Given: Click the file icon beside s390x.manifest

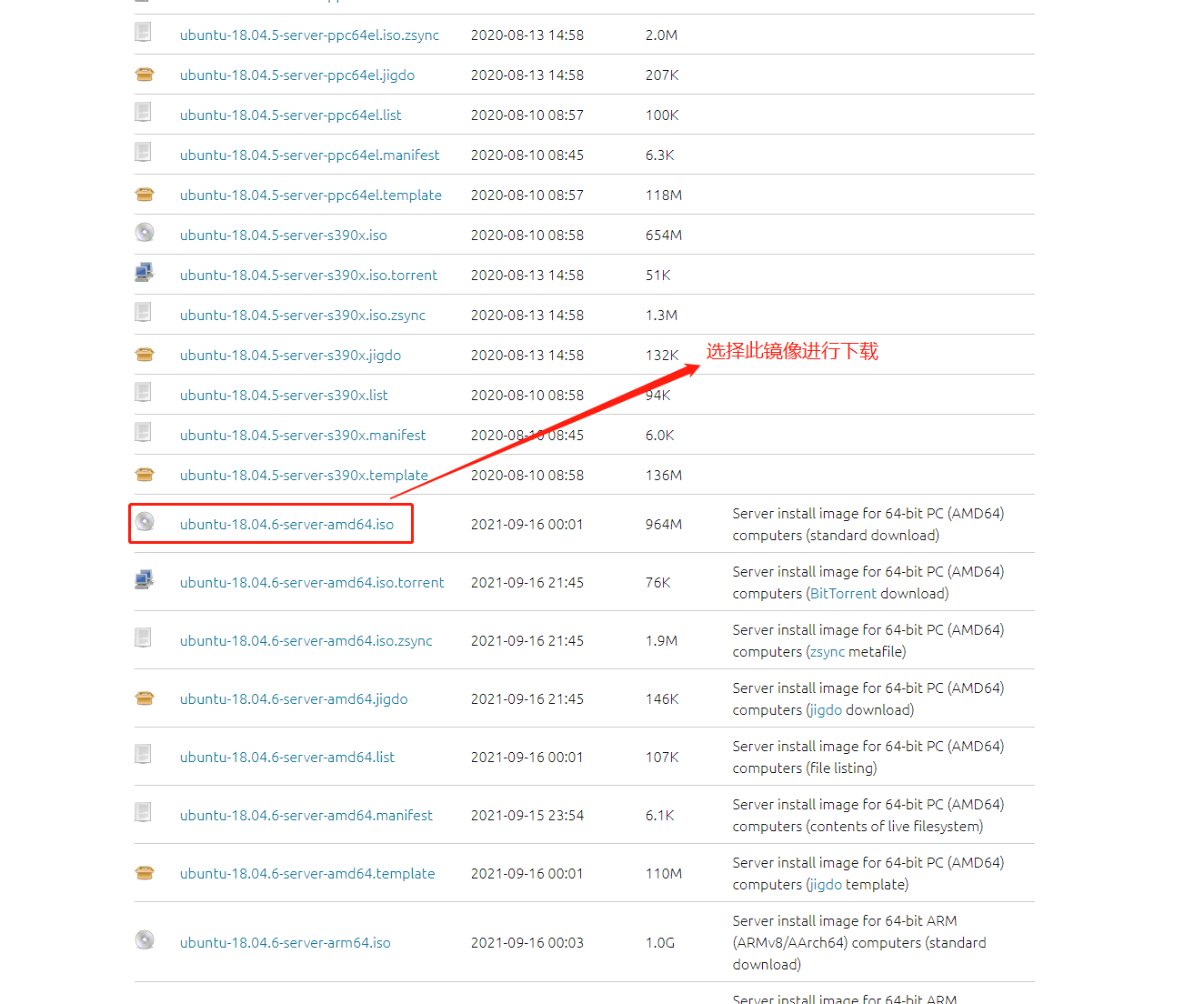Looking at the screenshot, I should tap(144, 433).
